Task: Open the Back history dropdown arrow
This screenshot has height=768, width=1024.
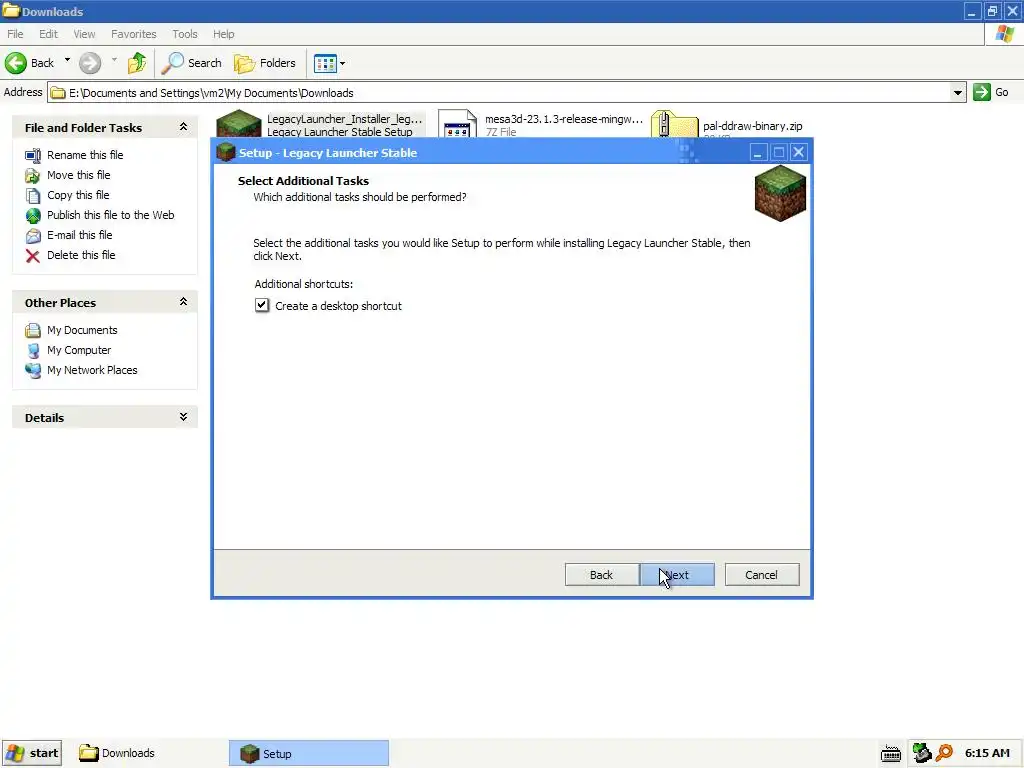Action: click(x=67, y=61)
